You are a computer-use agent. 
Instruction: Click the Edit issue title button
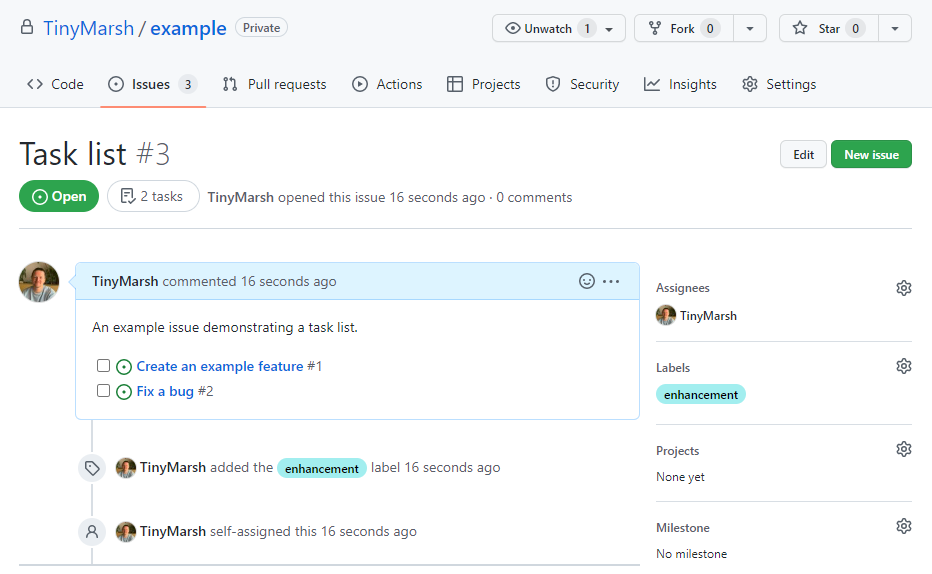[x=803, y=154]
